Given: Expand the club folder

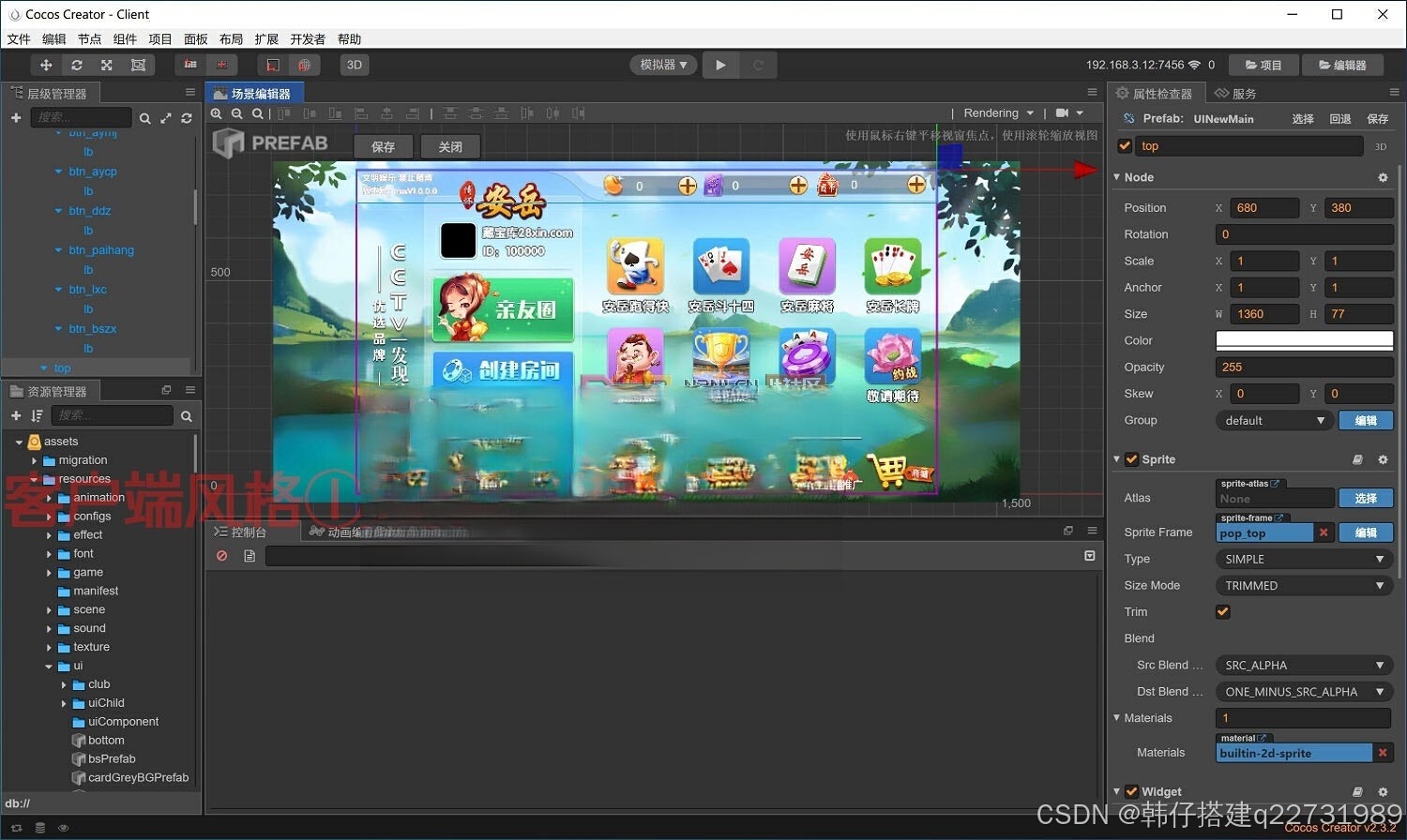Looking at the screenshot, I should click(64, 685).
